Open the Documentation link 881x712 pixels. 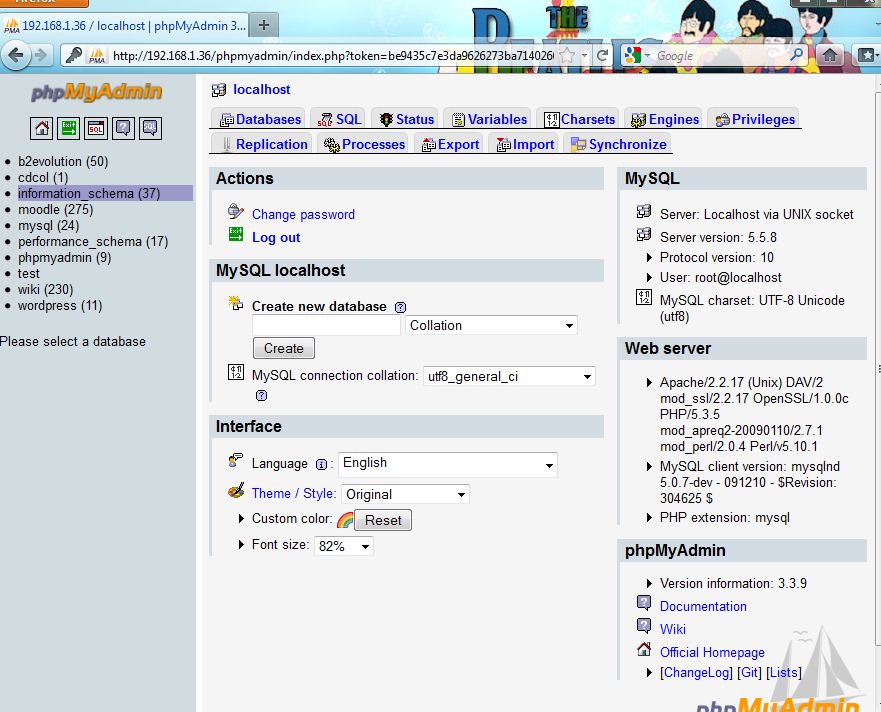(703, 606)
